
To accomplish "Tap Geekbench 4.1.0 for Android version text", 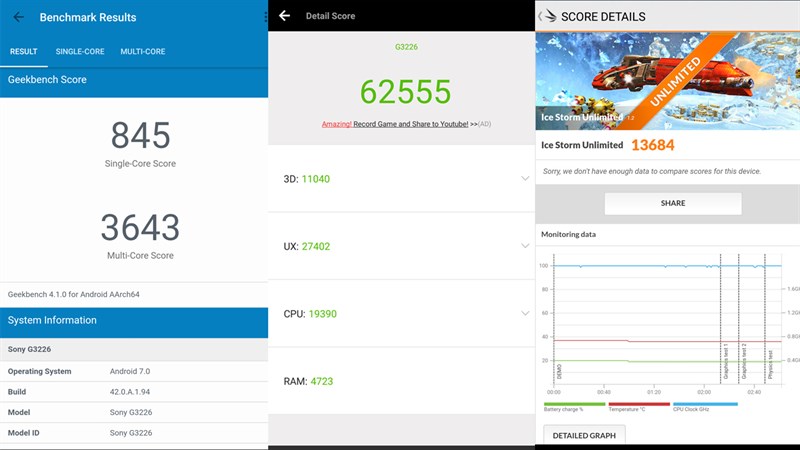I will pyautogui.click(x=73, y=294).
